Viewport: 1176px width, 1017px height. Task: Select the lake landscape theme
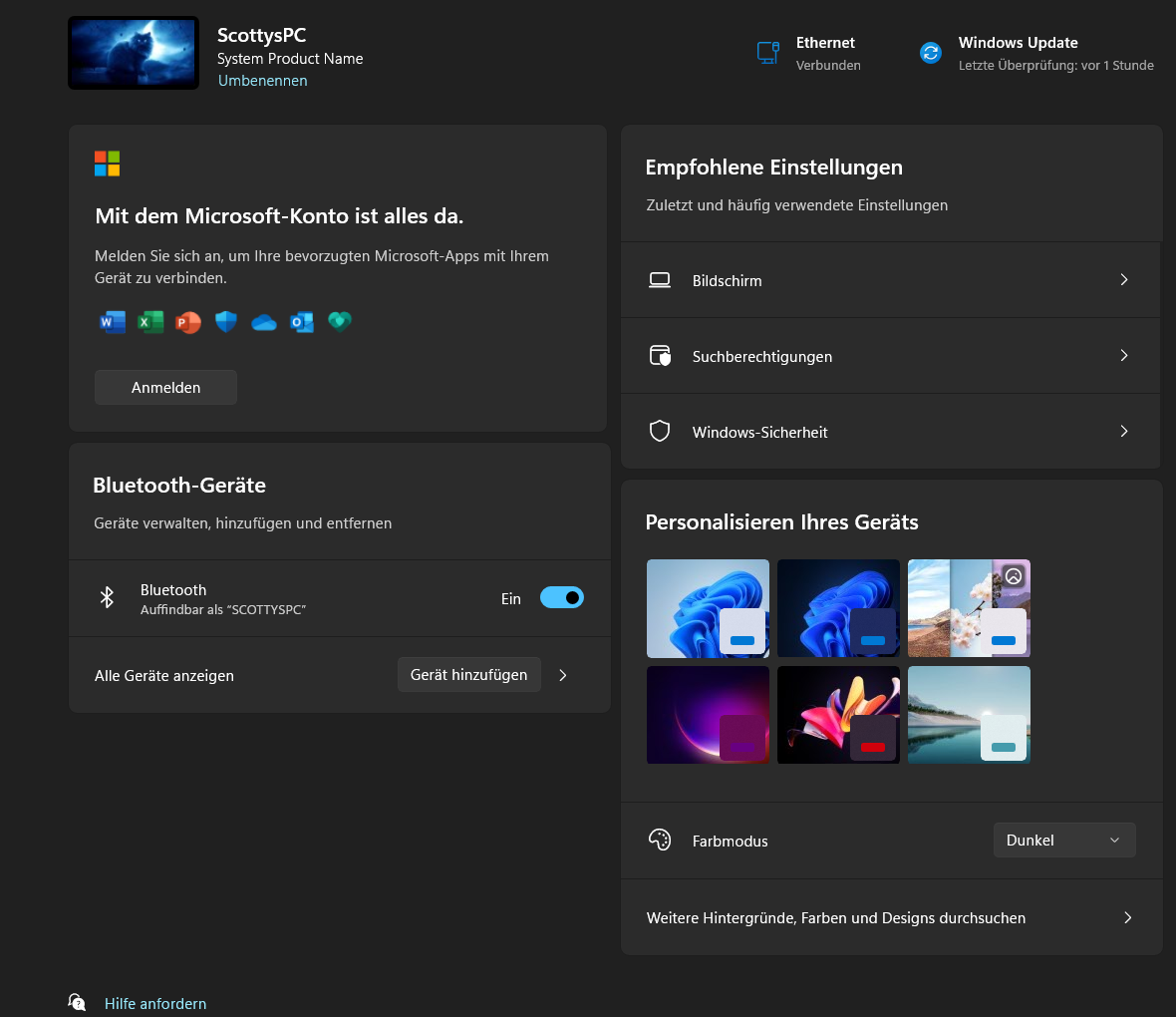pos(969,715)
